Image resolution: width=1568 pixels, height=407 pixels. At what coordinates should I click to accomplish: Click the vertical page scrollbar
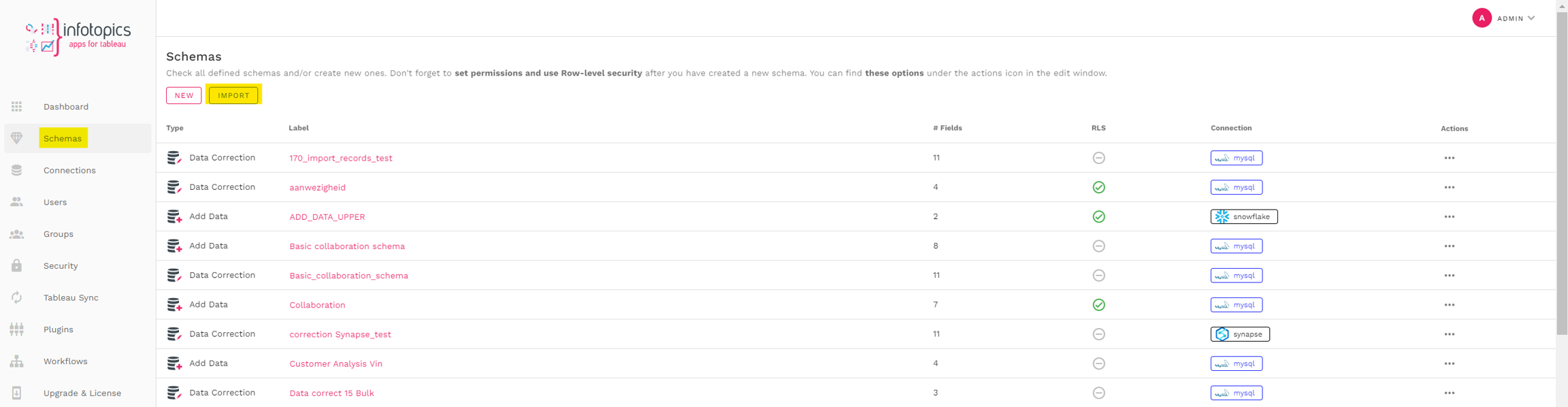[1561, 170]
